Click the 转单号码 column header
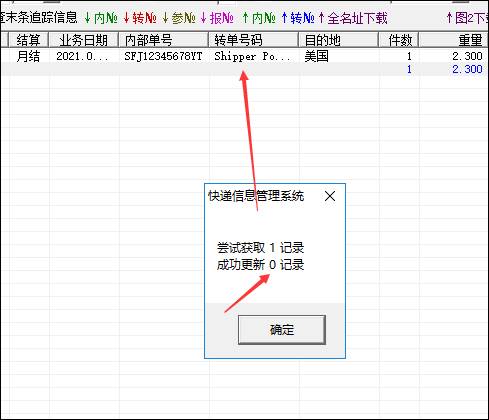The width and height of the screenshot is (489, 420). tap(253, 40)
